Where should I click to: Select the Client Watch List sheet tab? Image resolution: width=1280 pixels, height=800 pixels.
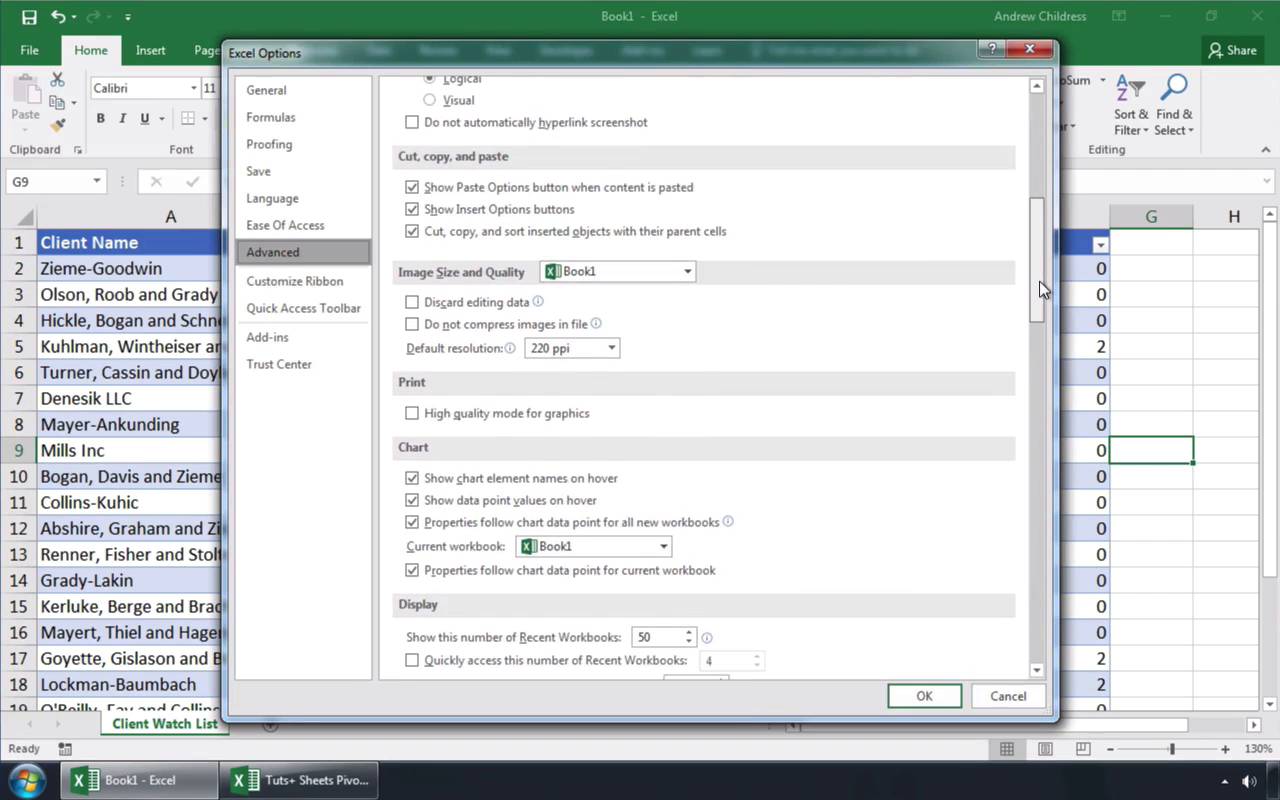(x=164, y=723)
